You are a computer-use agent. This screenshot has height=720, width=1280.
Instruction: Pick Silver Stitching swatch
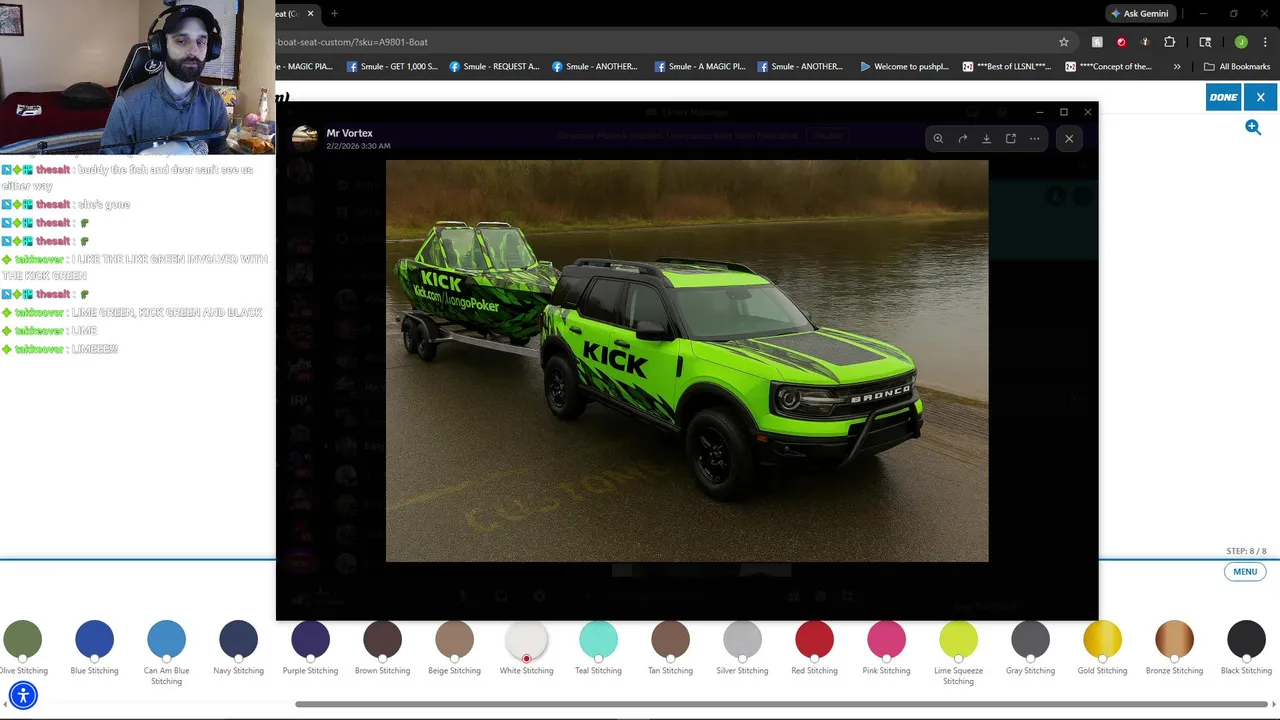click(742, 639)
